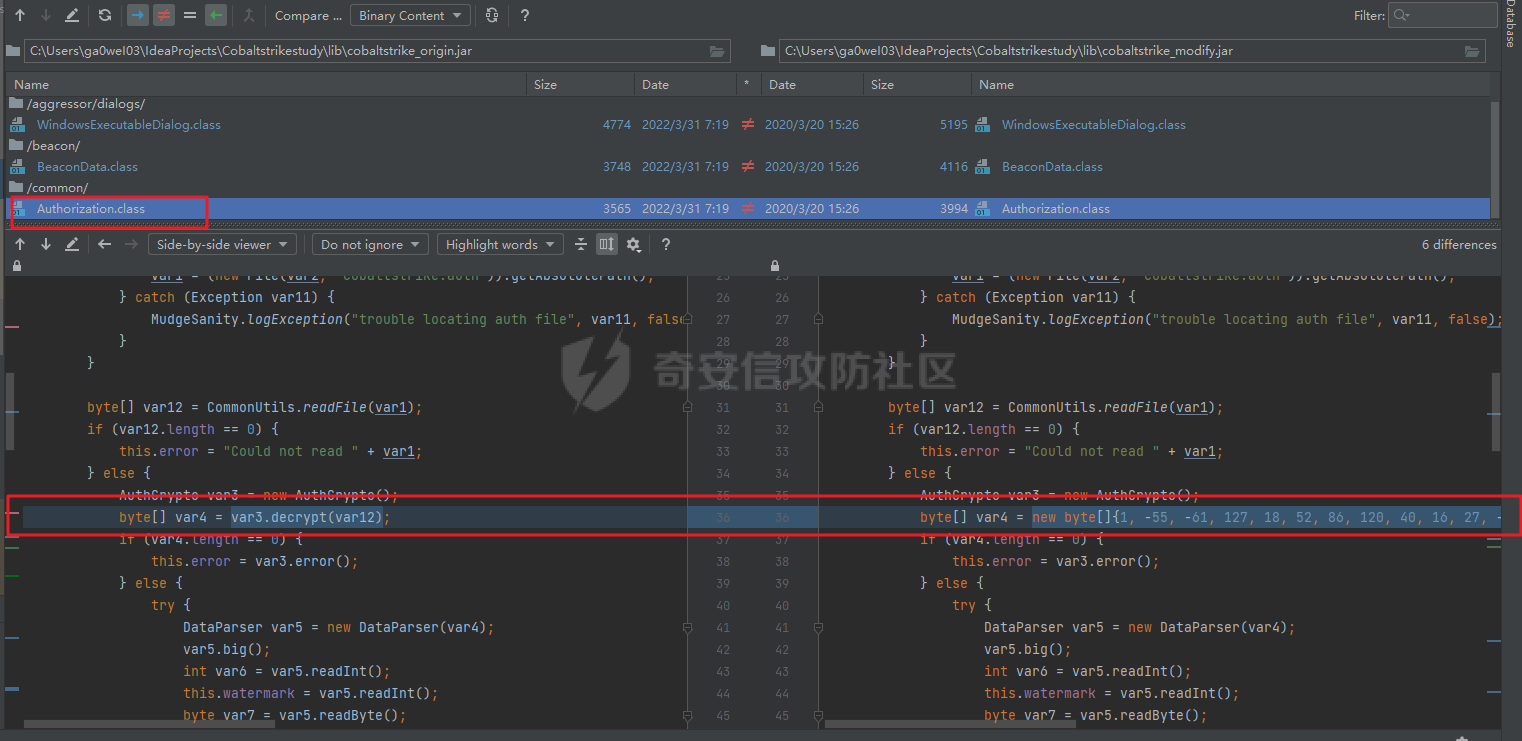The height and width of the screenshot is (741, 1522).
Task: Click the left pane lock icon
Action: pos(16,266)
